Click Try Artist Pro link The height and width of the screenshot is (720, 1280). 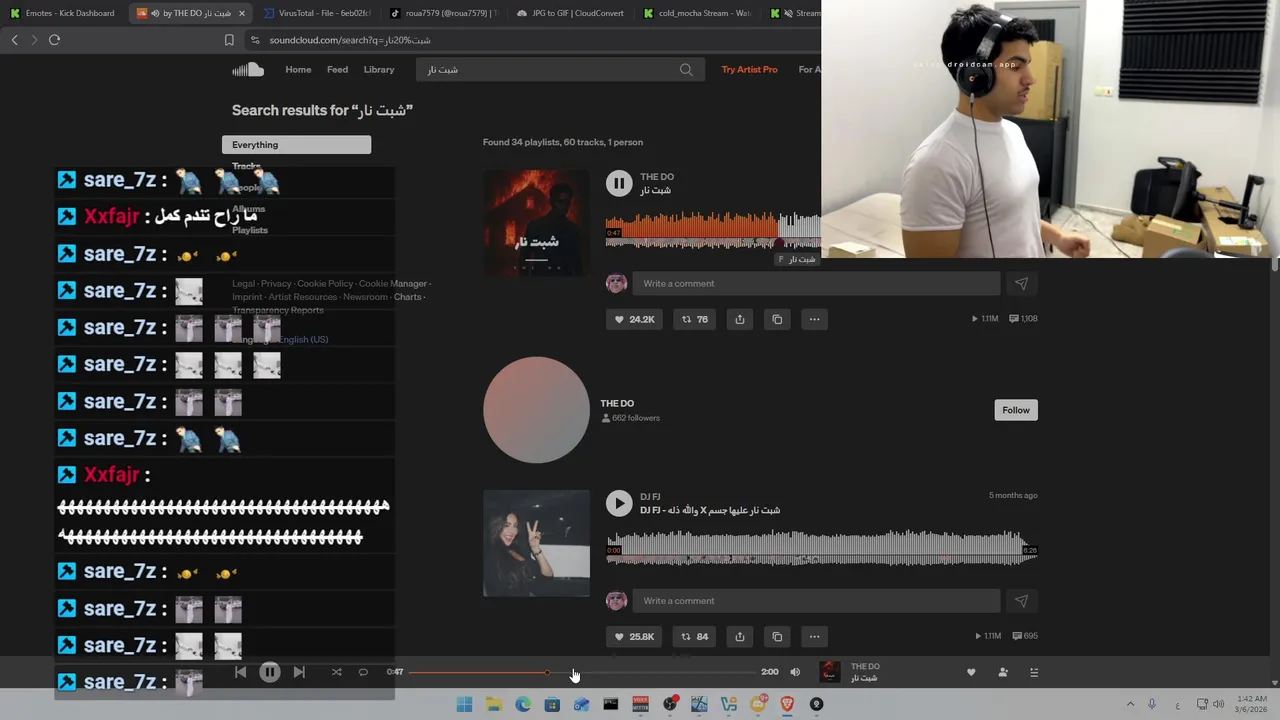click(749, 70)
